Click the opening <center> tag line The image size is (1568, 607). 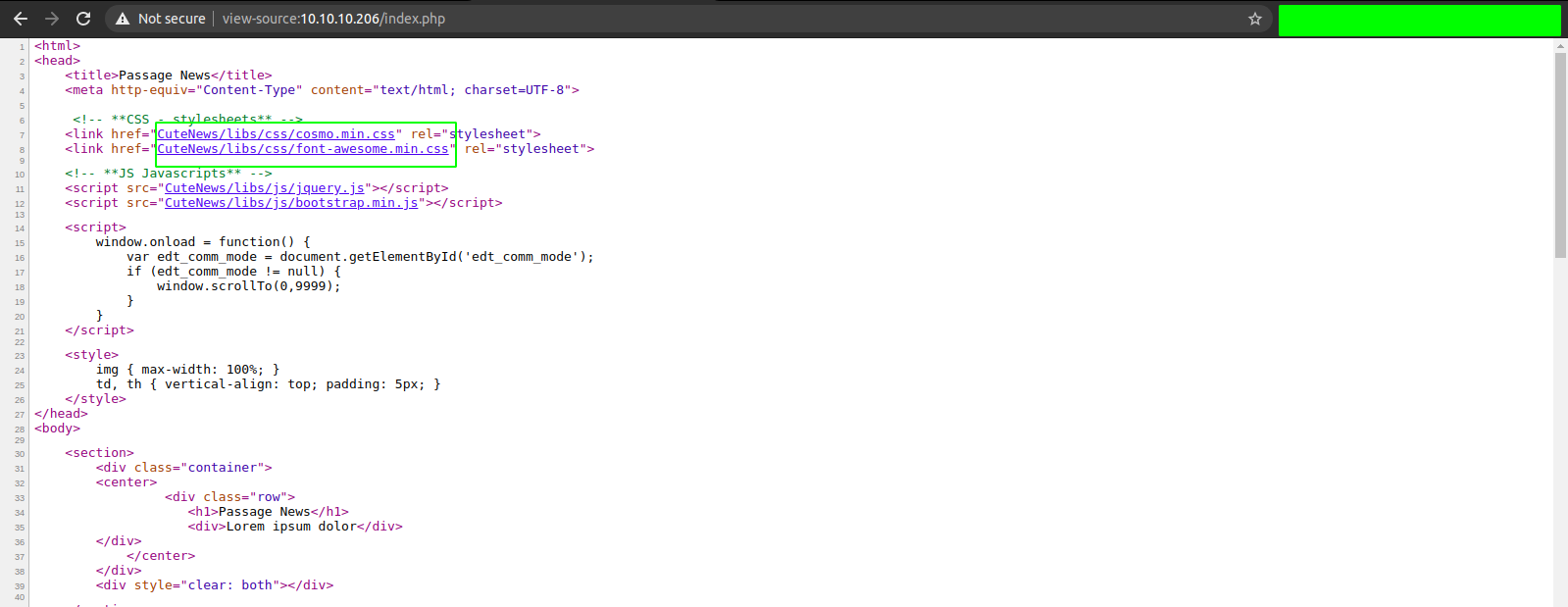pos(126,482)
